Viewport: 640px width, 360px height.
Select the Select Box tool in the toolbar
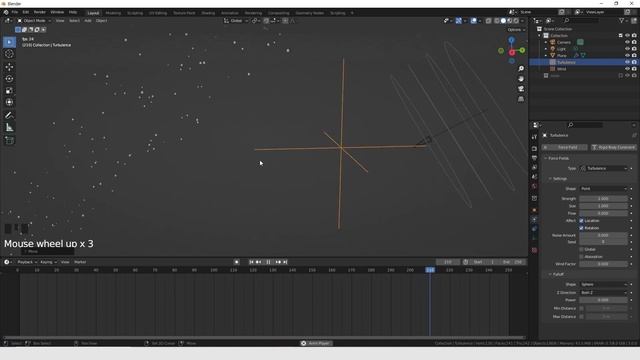tap(9, 42)
